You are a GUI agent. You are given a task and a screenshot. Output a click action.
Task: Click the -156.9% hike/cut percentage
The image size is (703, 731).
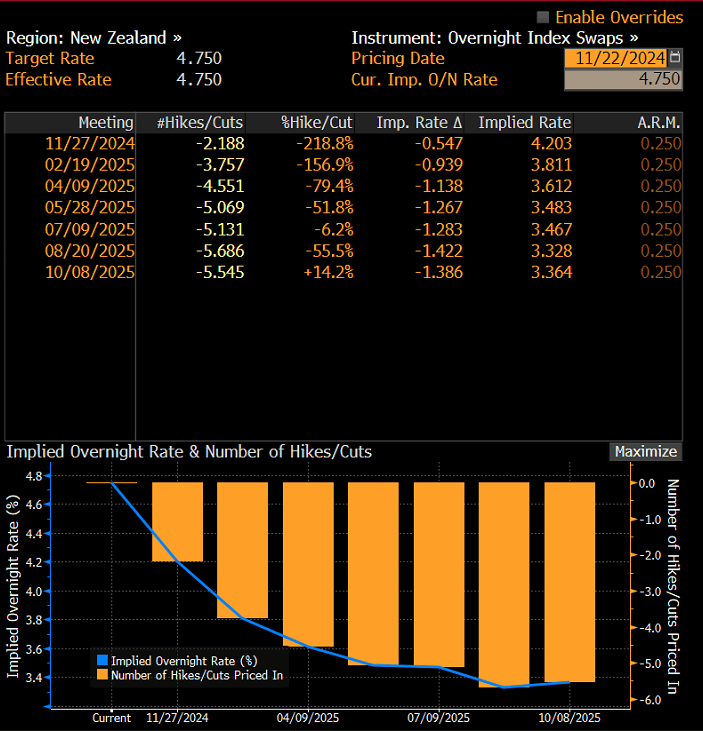coord(325,165)
